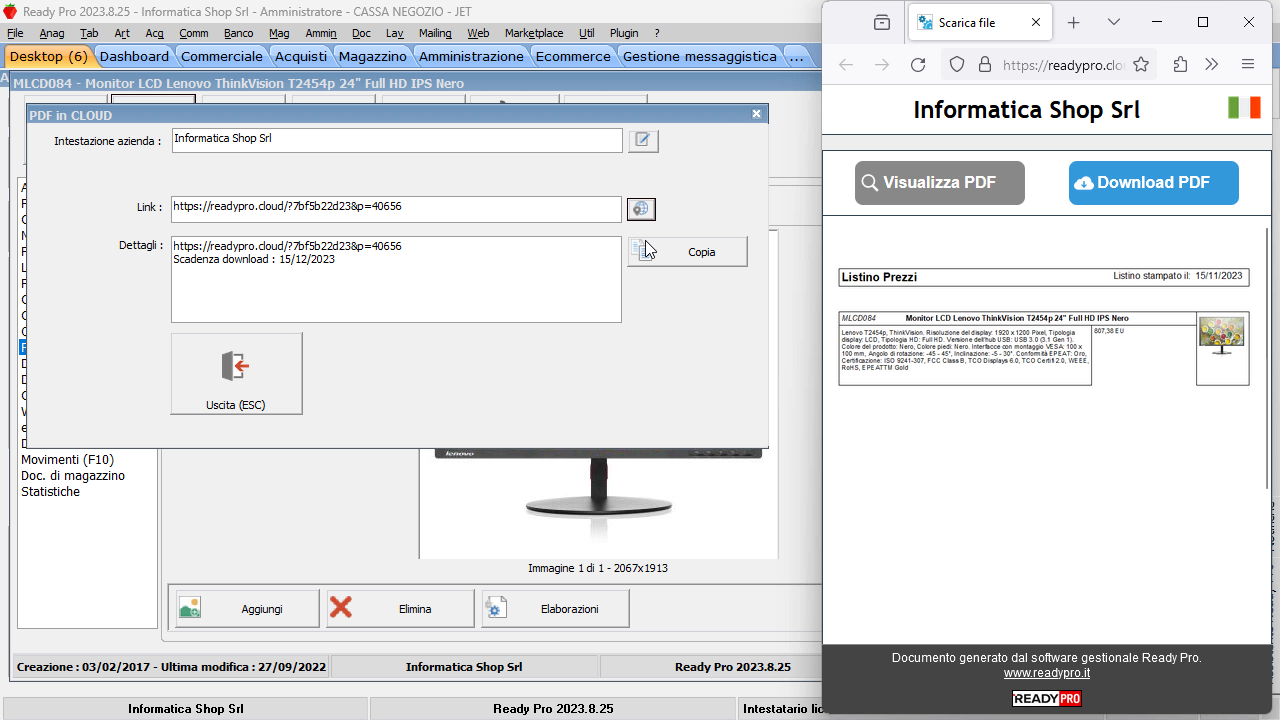Viewport: 1280px width, 720px height.
Task: Open the browser hamburger application menu
Action: [1248, 65]
